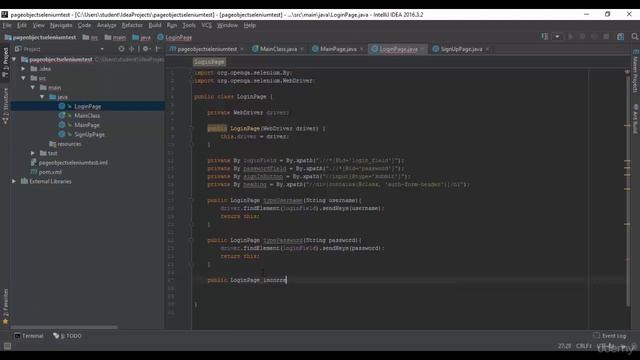
Task: Expand External Libraries node
Action: 14,182
